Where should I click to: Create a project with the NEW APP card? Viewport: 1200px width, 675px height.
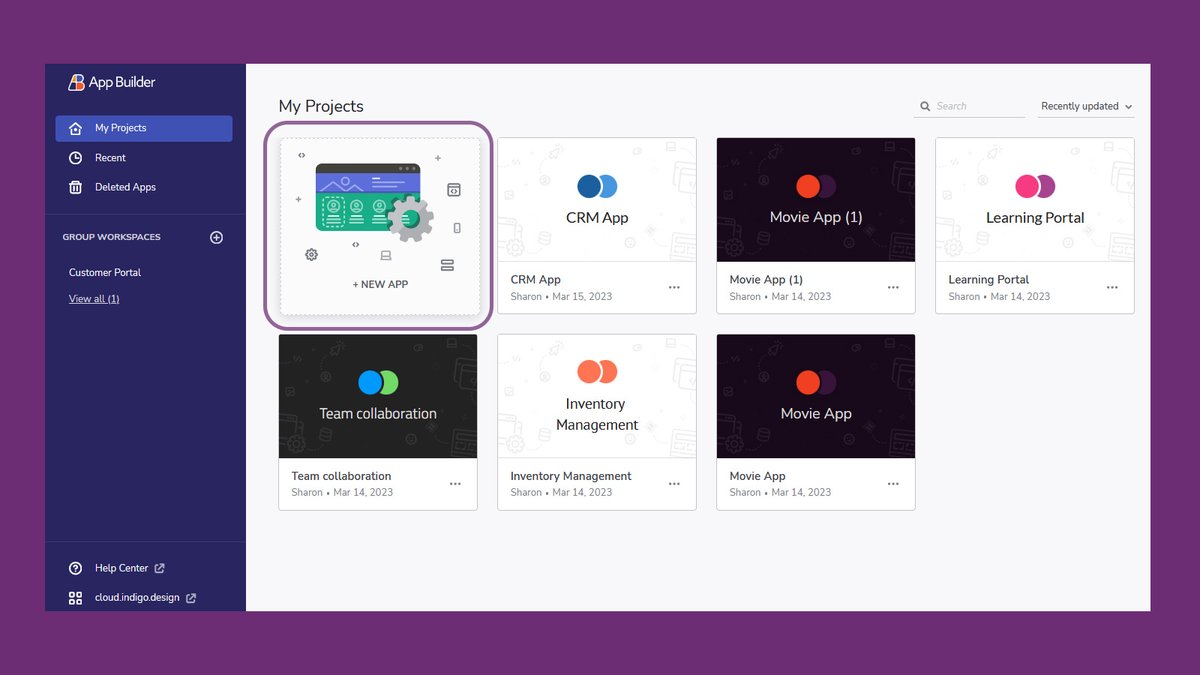coord(378,225)
